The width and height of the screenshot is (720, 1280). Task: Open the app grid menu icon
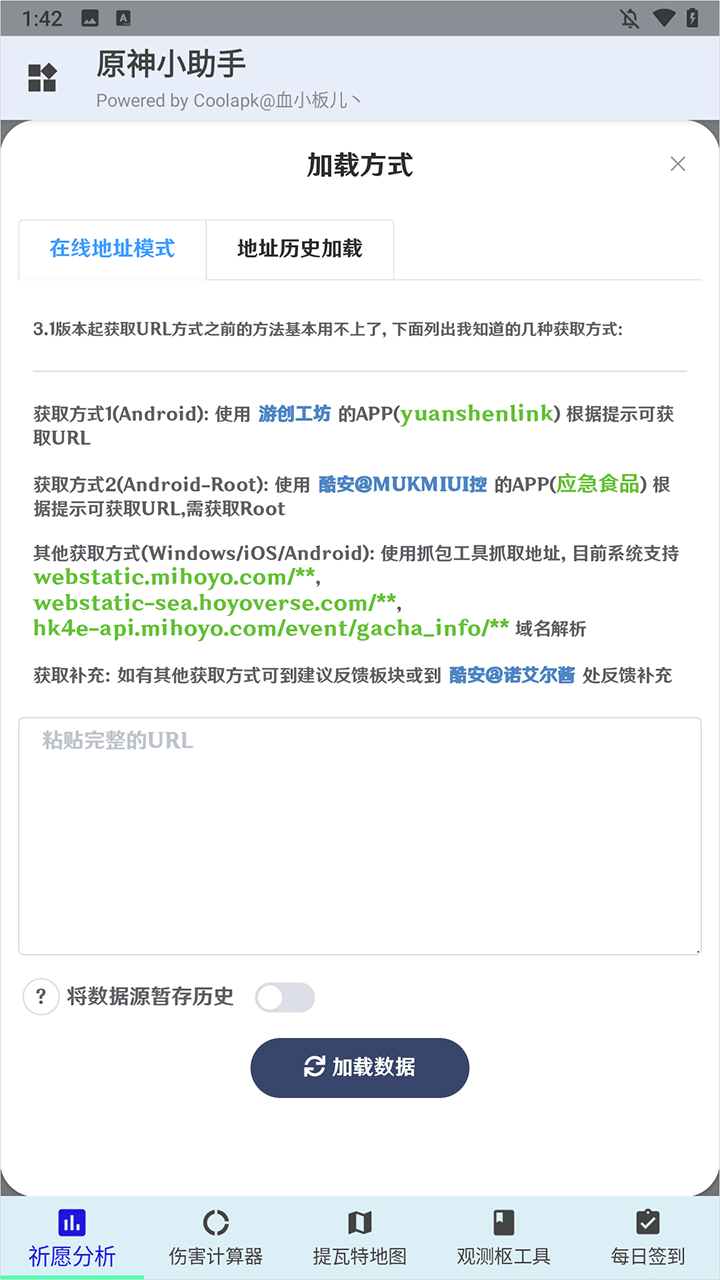click(x=42, y=78)
